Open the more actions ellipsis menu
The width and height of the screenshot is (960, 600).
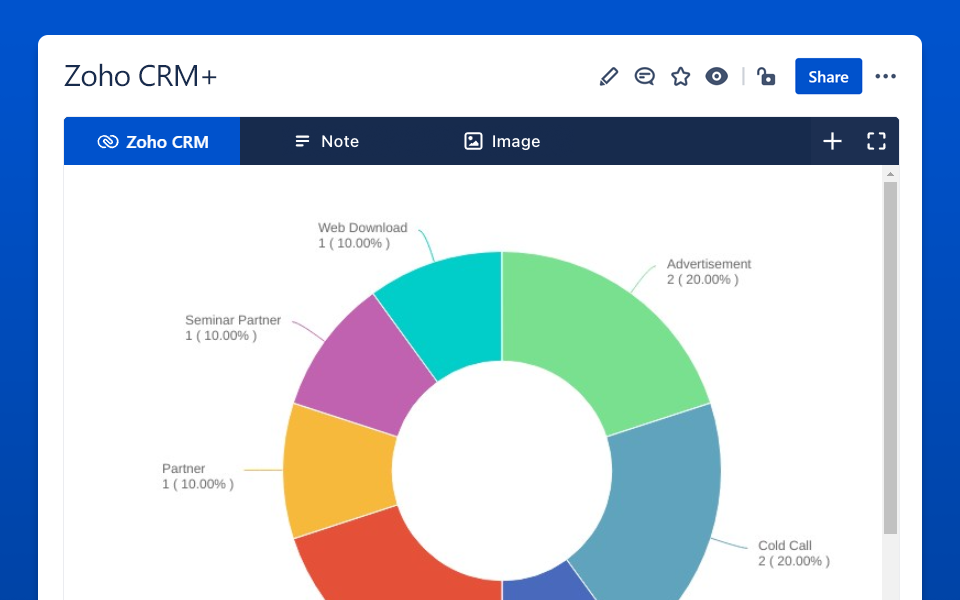[x=885, y=77]
